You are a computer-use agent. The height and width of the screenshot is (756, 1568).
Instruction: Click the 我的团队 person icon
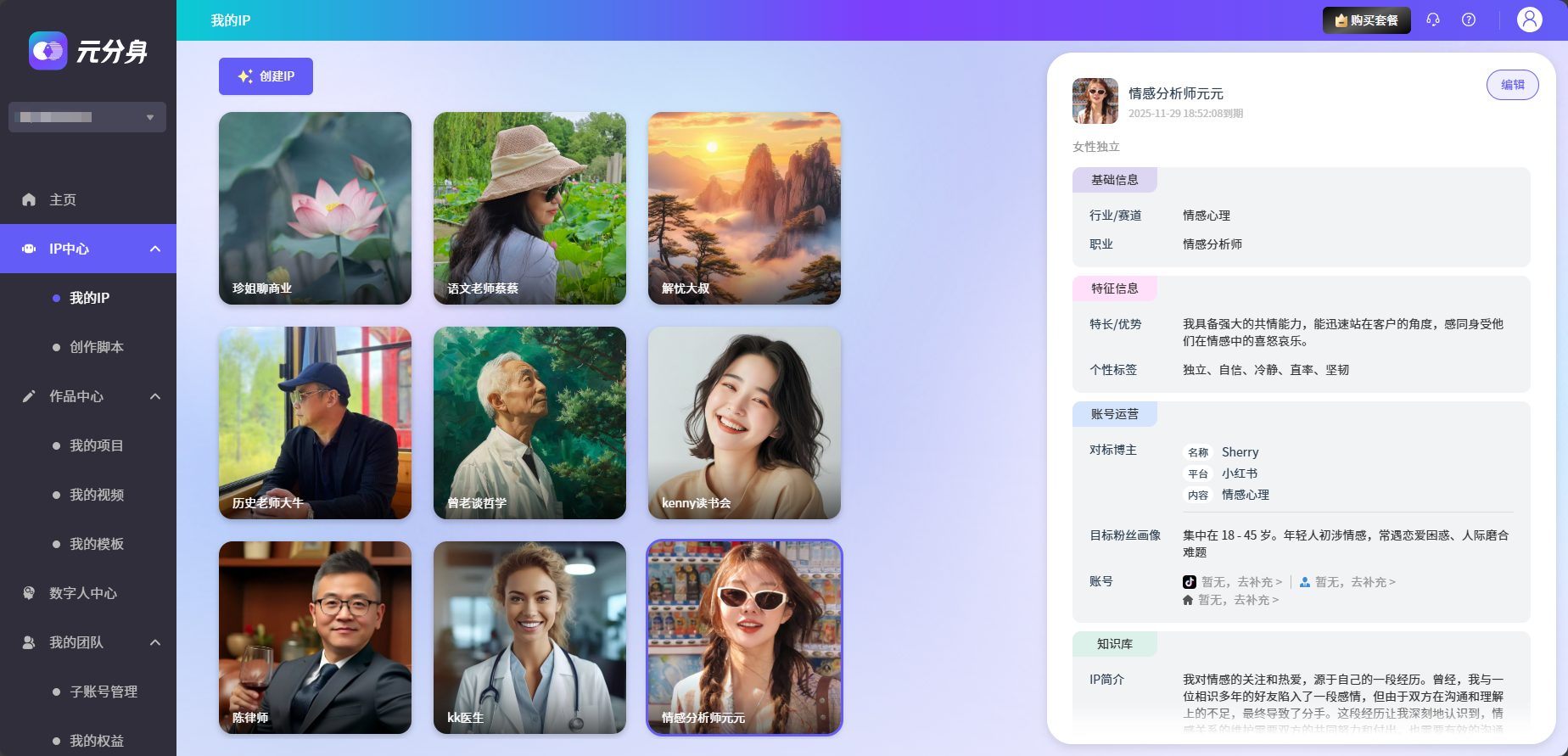29,642
